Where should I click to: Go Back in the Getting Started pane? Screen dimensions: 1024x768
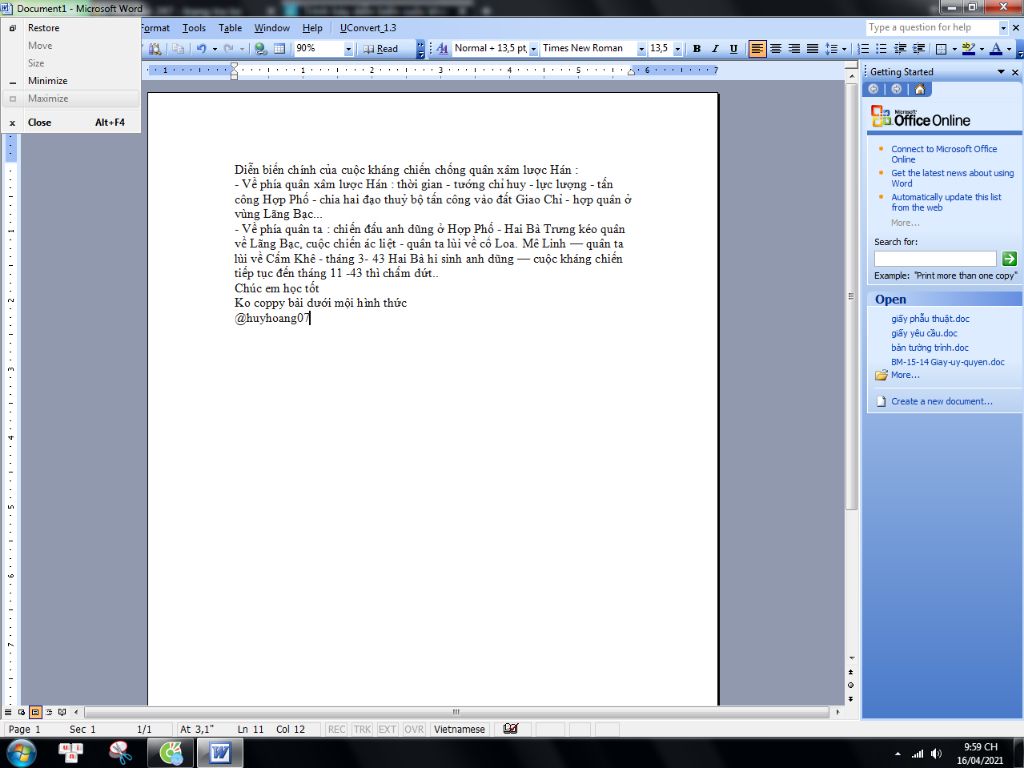[x=873, y=89]
